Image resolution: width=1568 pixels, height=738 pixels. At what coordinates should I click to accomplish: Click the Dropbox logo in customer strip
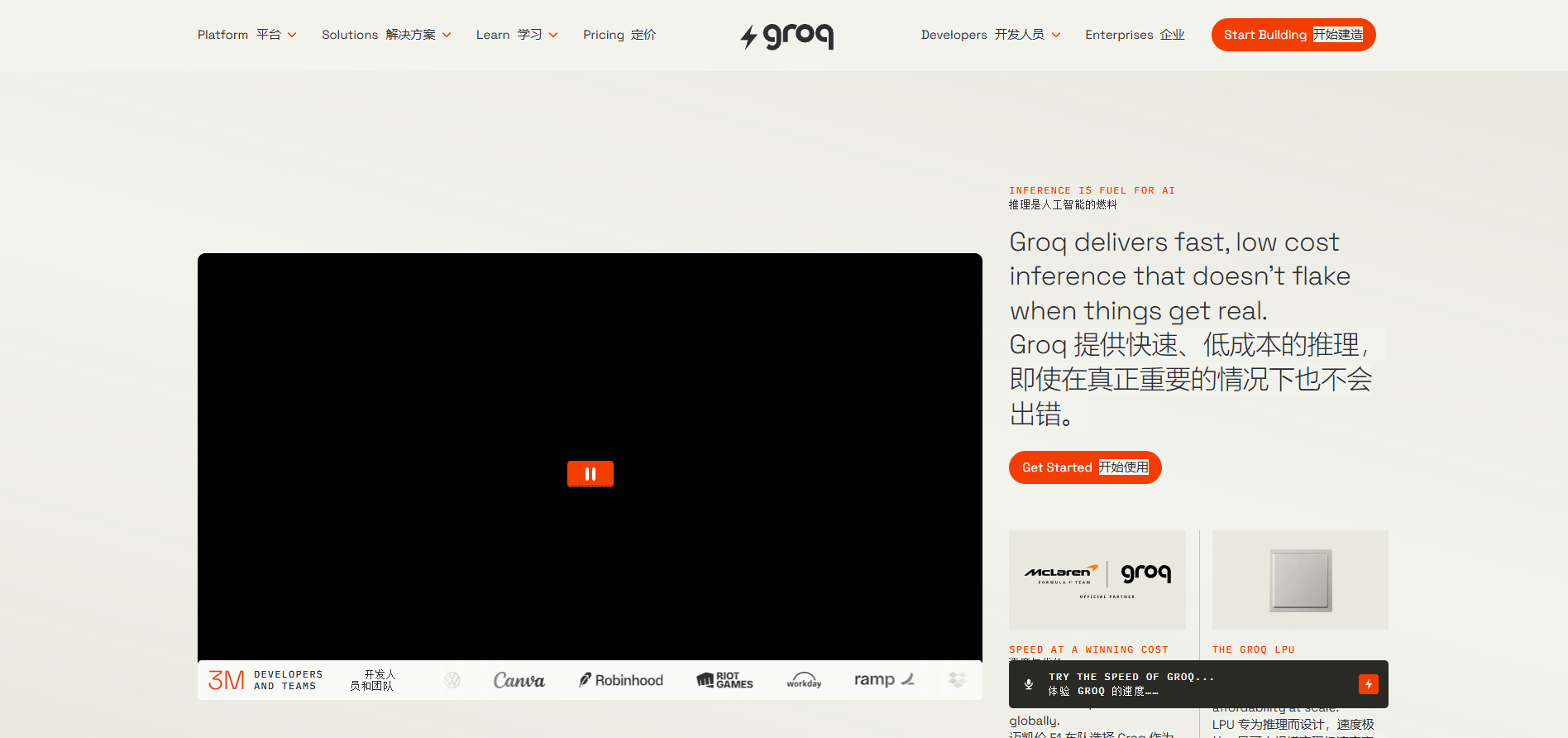click(958, 680)
